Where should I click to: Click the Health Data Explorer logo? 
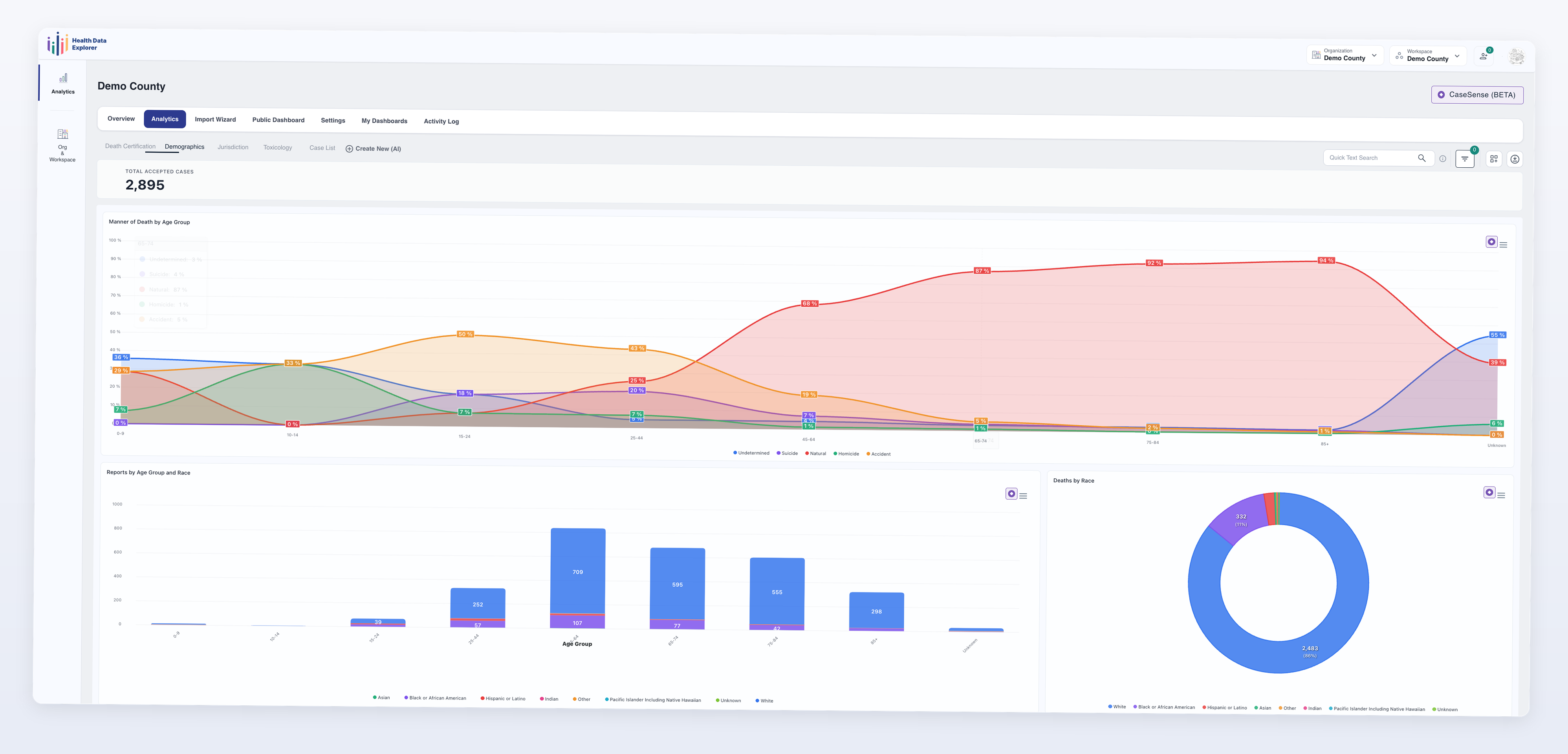pyautogui.click(x=77, y=44)
